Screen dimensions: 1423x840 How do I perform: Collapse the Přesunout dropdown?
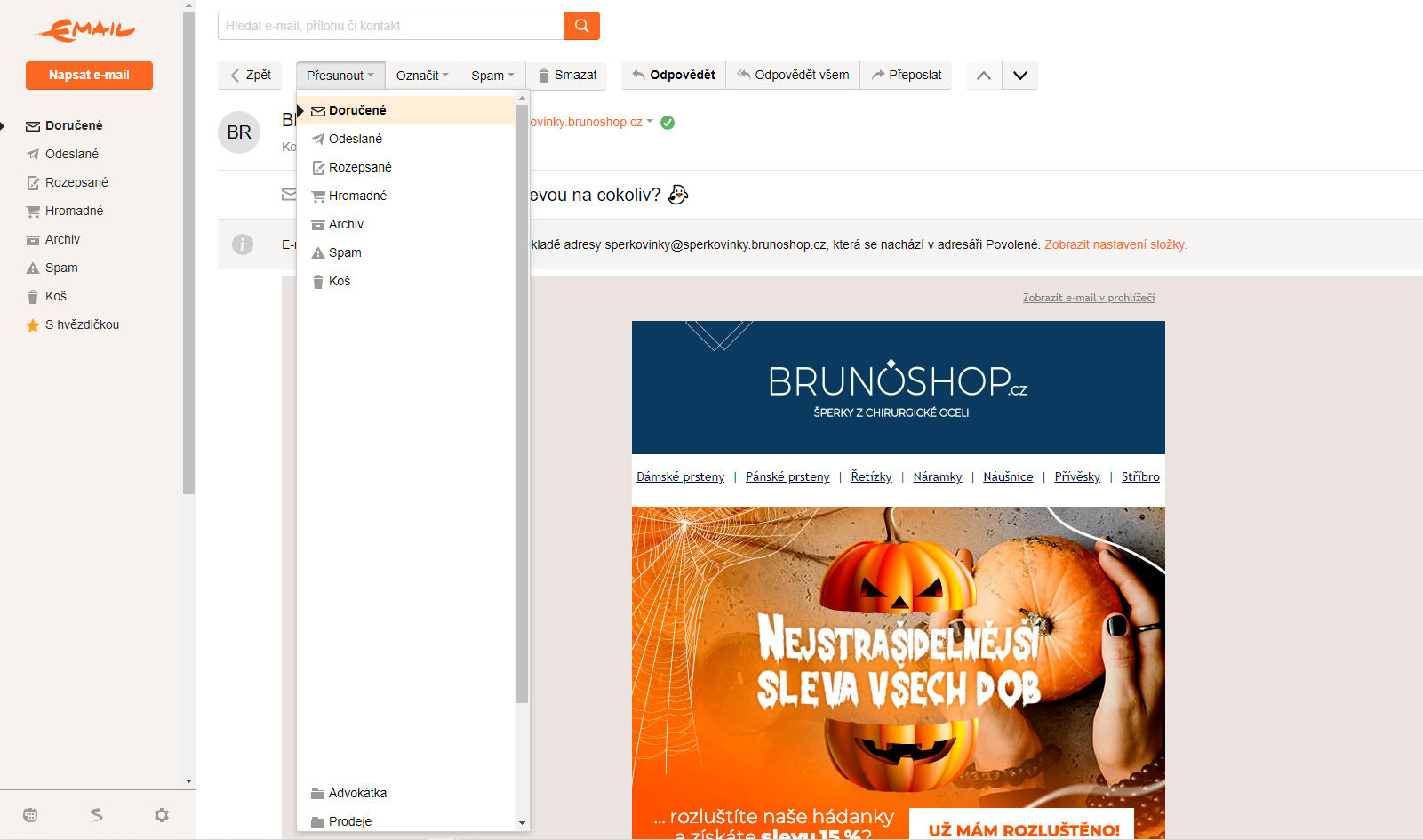340,76
